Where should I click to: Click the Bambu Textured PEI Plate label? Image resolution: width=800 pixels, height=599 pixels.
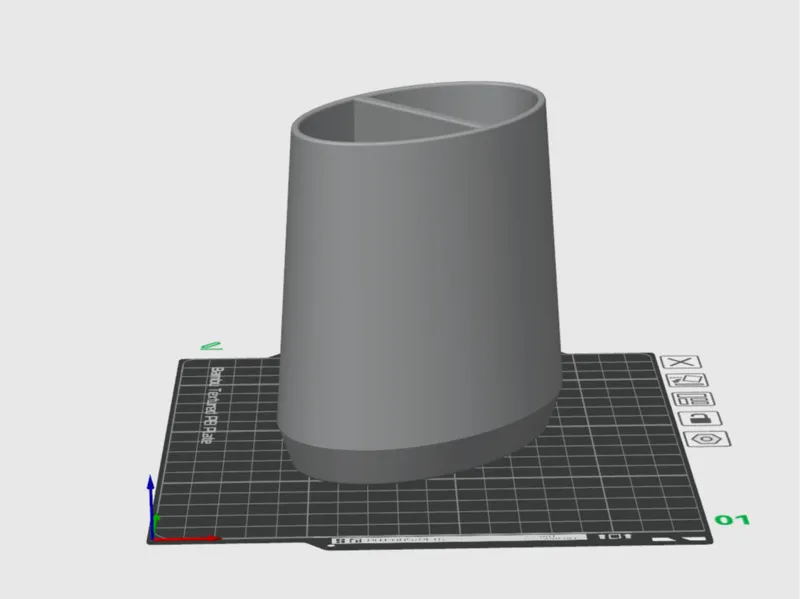pyautogui.click(x=213, y=405)
